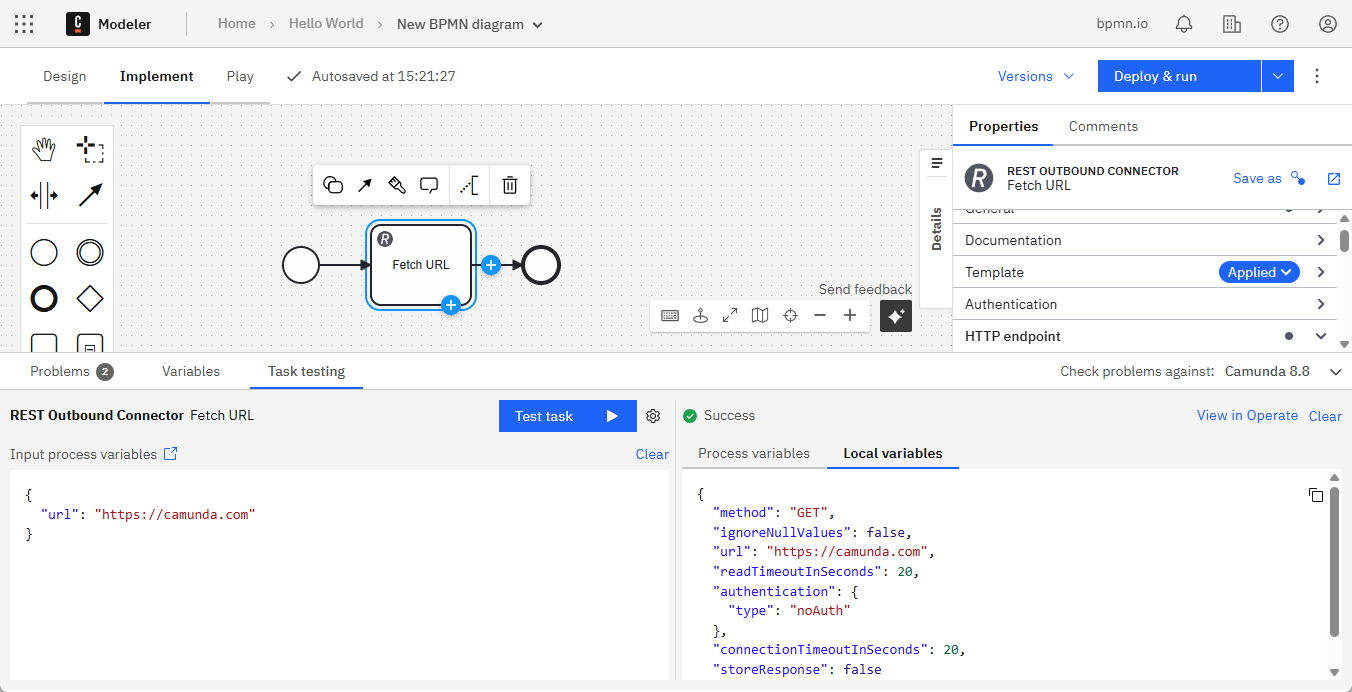Toggle keyboard shortcuts overlay in canvas controls
Screen dimensions: 1352x692
[669, 315]
